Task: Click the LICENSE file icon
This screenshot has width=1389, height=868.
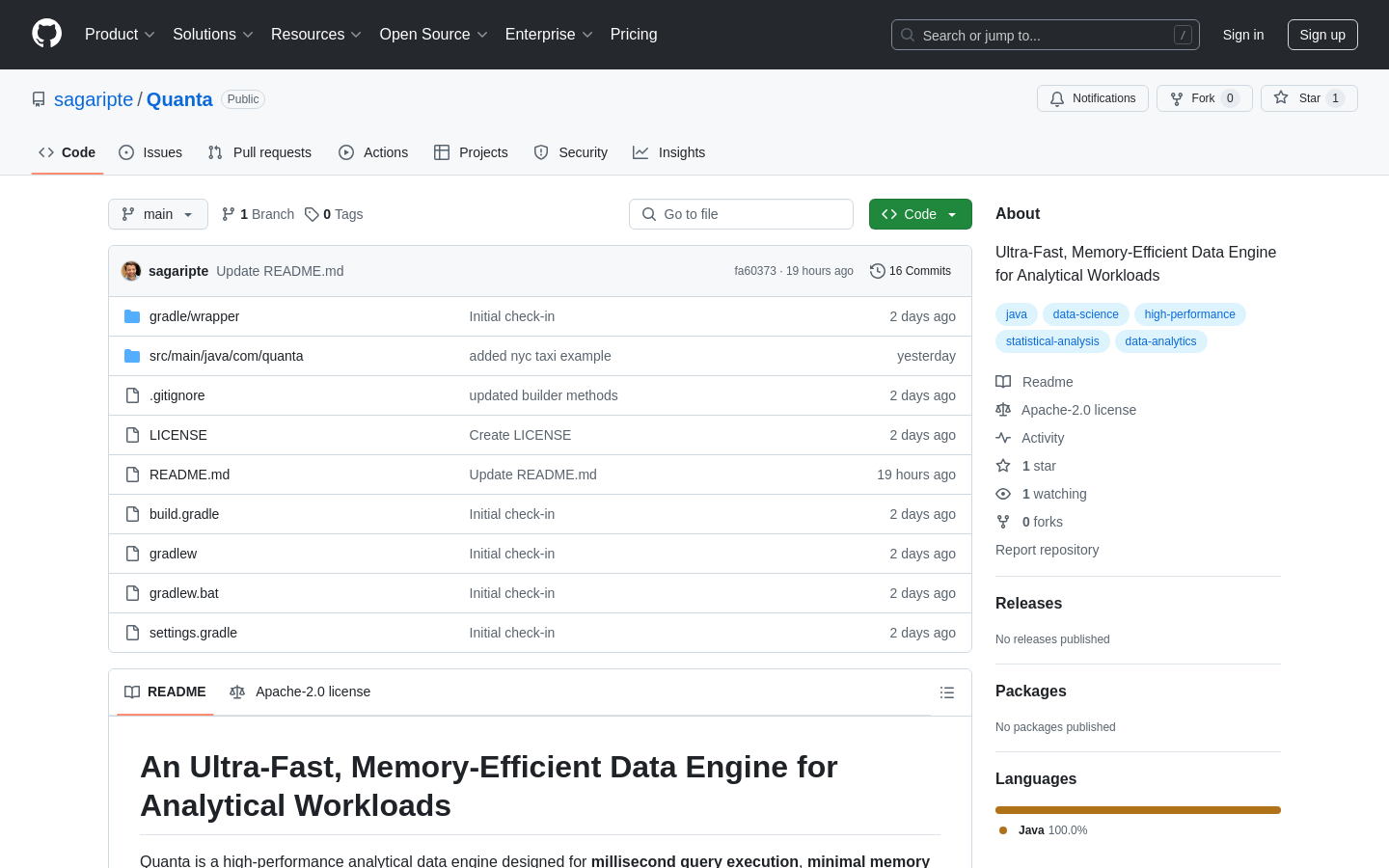Action: [x=132, y=435]
